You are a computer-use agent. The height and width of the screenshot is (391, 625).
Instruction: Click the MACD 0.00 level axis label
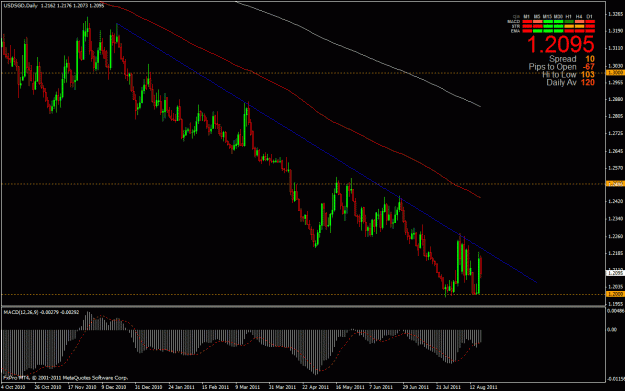[612, 330]
